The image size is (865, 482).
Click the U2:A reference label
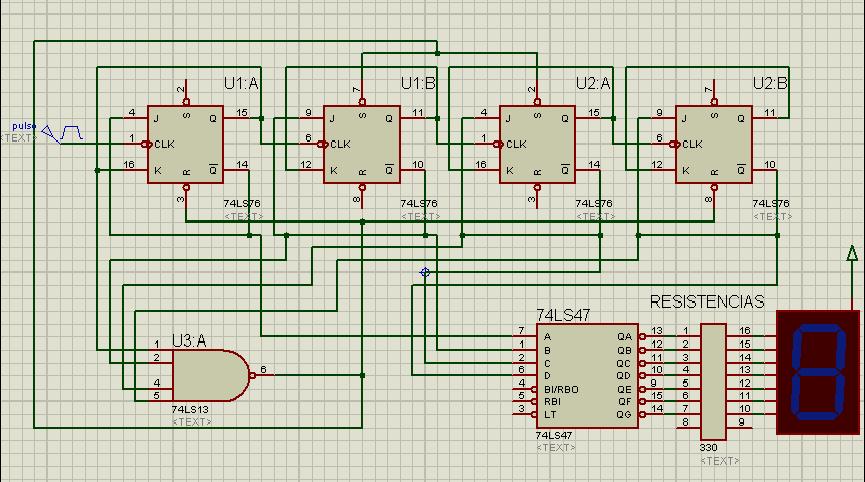[593, 83]
